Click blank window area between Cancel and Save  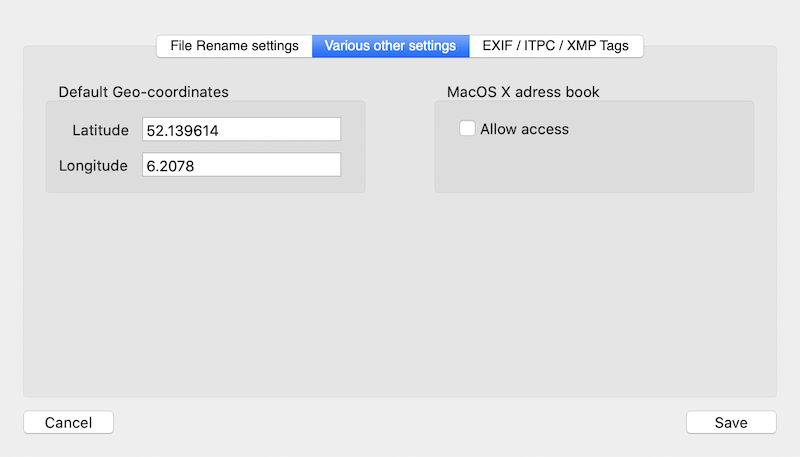400,422
